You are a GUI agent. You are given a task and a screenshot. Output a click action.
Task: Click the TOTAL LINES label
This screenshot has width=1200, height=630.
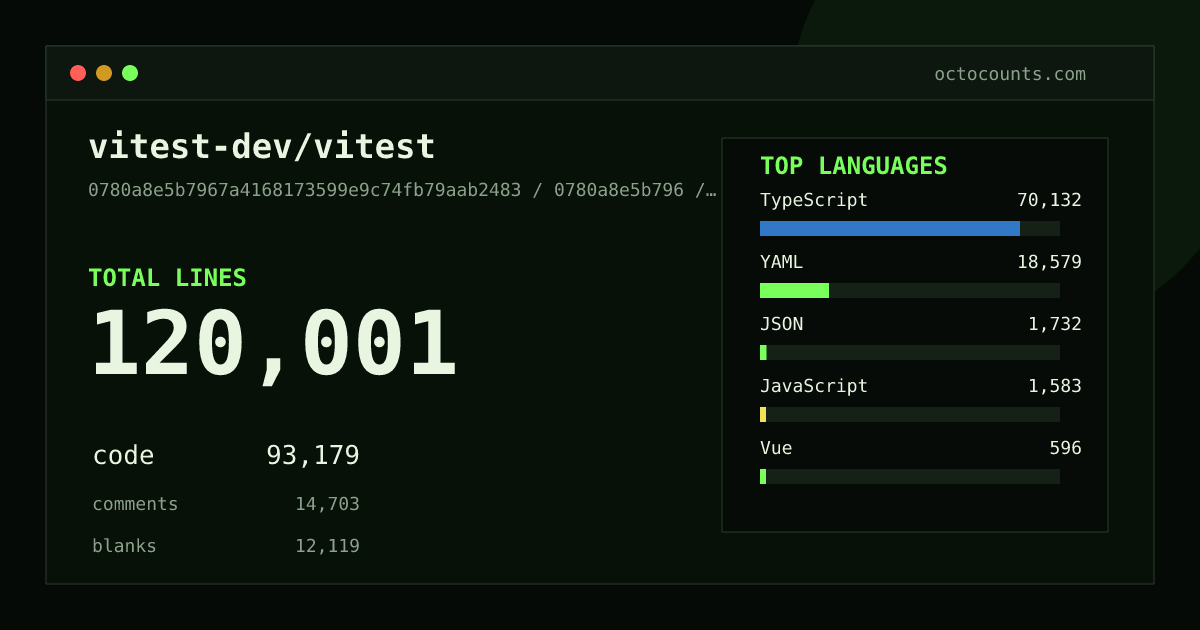pyautogui.click(x=167, y=278)
